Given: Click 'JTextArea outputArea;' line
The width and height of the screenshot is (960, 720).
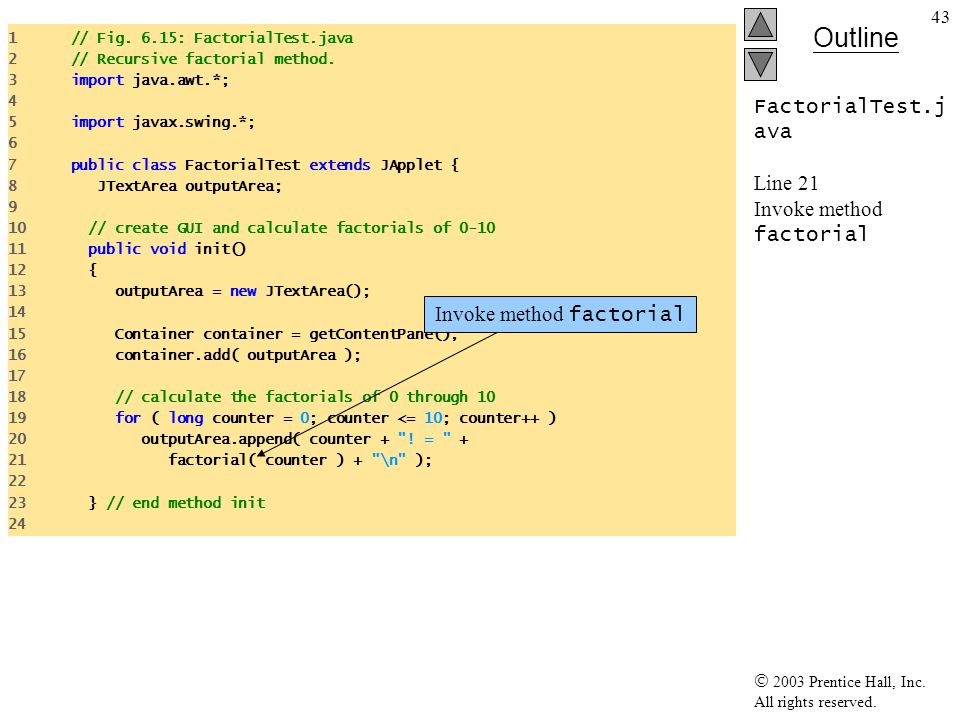Looking at the screenshot, I should click(x=189, y=186).
